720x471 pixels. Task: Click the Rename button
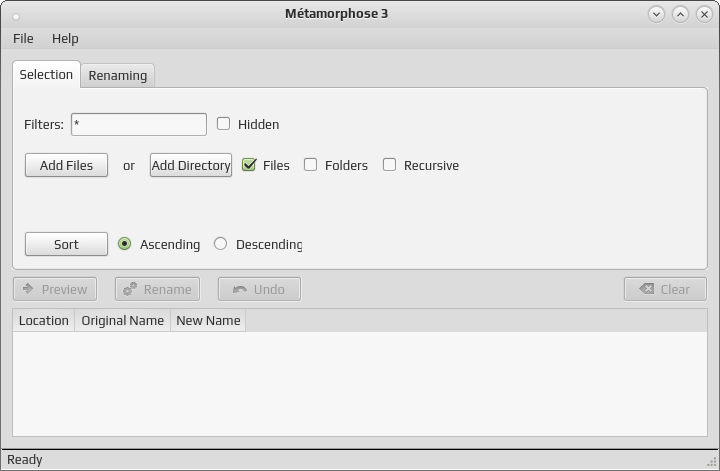coord(158,289)
